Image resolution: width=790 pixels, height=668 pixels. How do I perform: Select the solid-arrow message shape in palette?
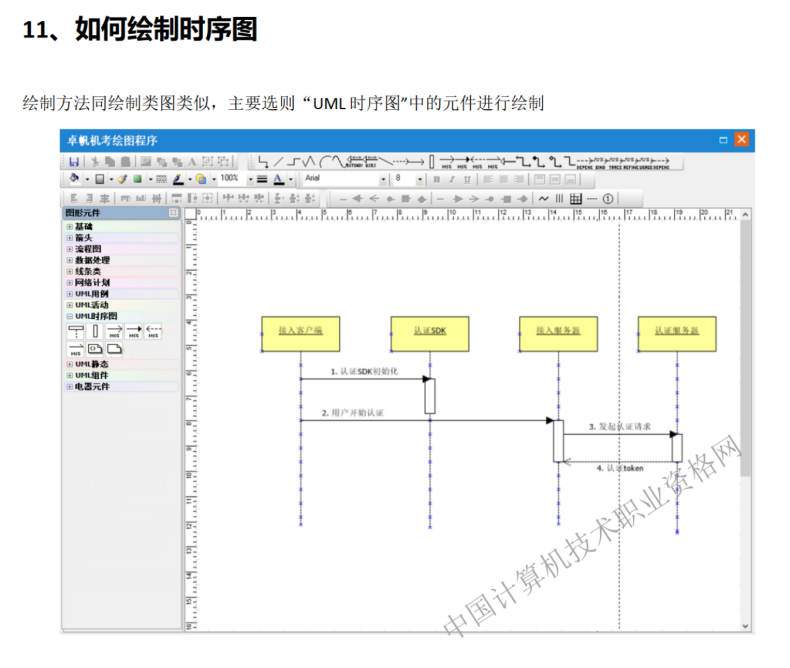point(134,331)
